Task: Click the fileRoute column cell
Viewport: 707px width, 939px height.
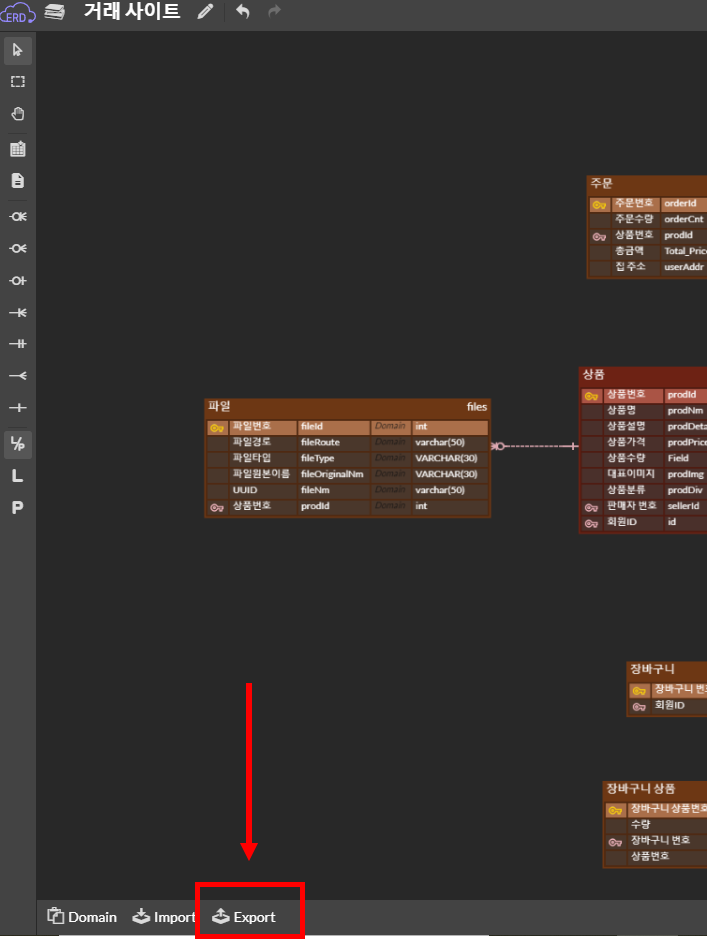Action: 333,443
